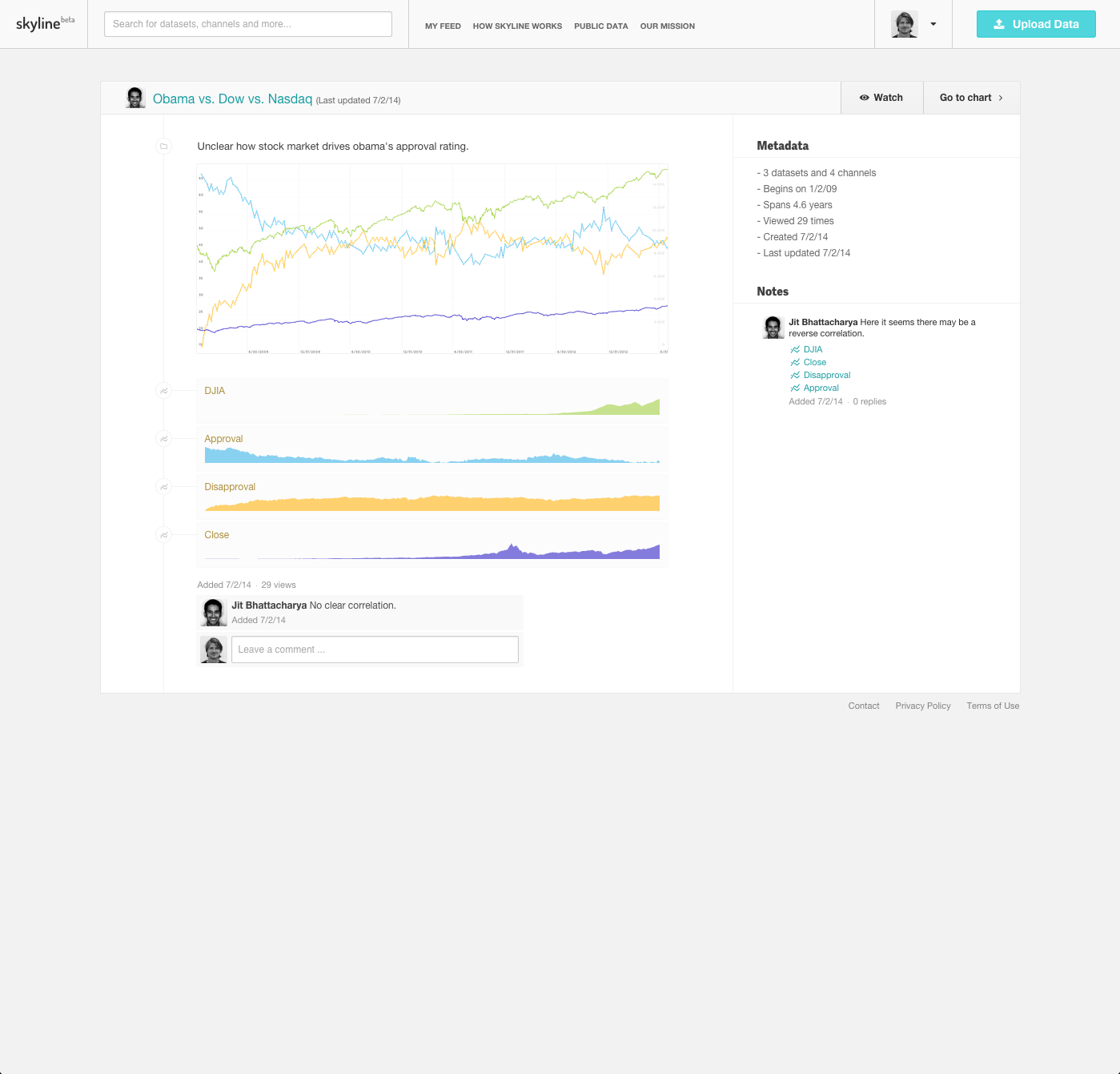Click chart icon beside note Approval link
Image resolution: width=1120 pixels, height=1074 pixels.
(795, 388)
